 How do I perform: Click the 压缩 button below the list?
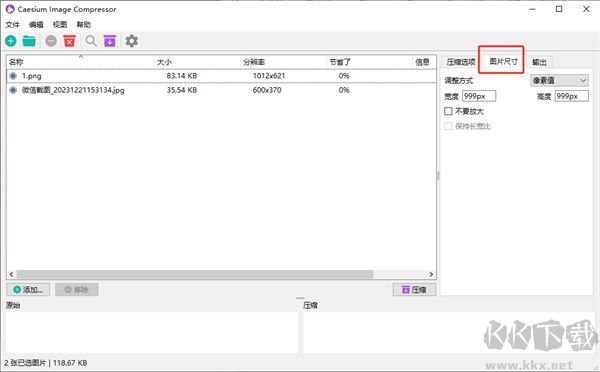(414, 290)
